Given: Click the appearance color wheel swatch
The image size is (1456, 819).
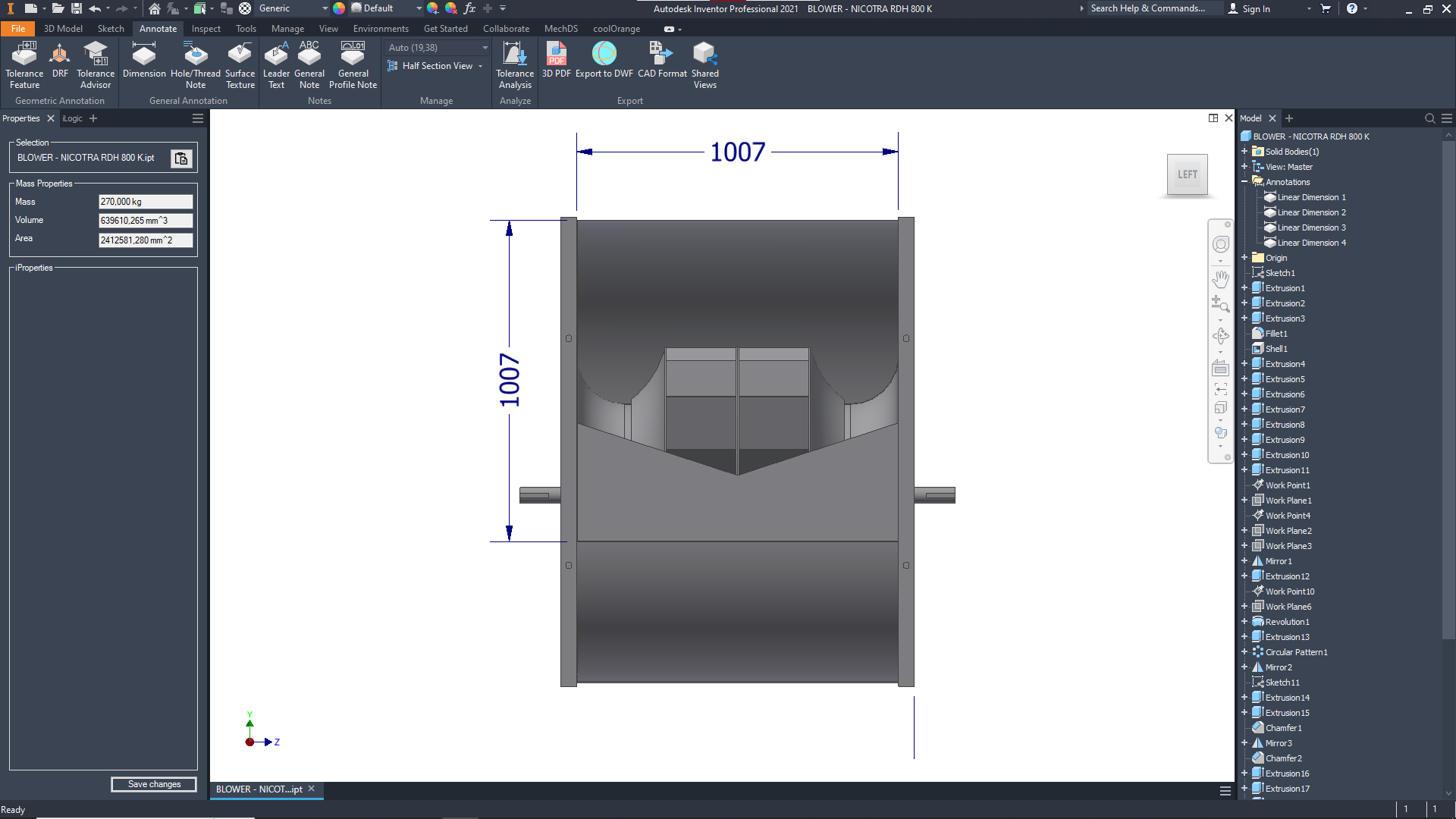Looking at the screenshot, I should (339, 8).
